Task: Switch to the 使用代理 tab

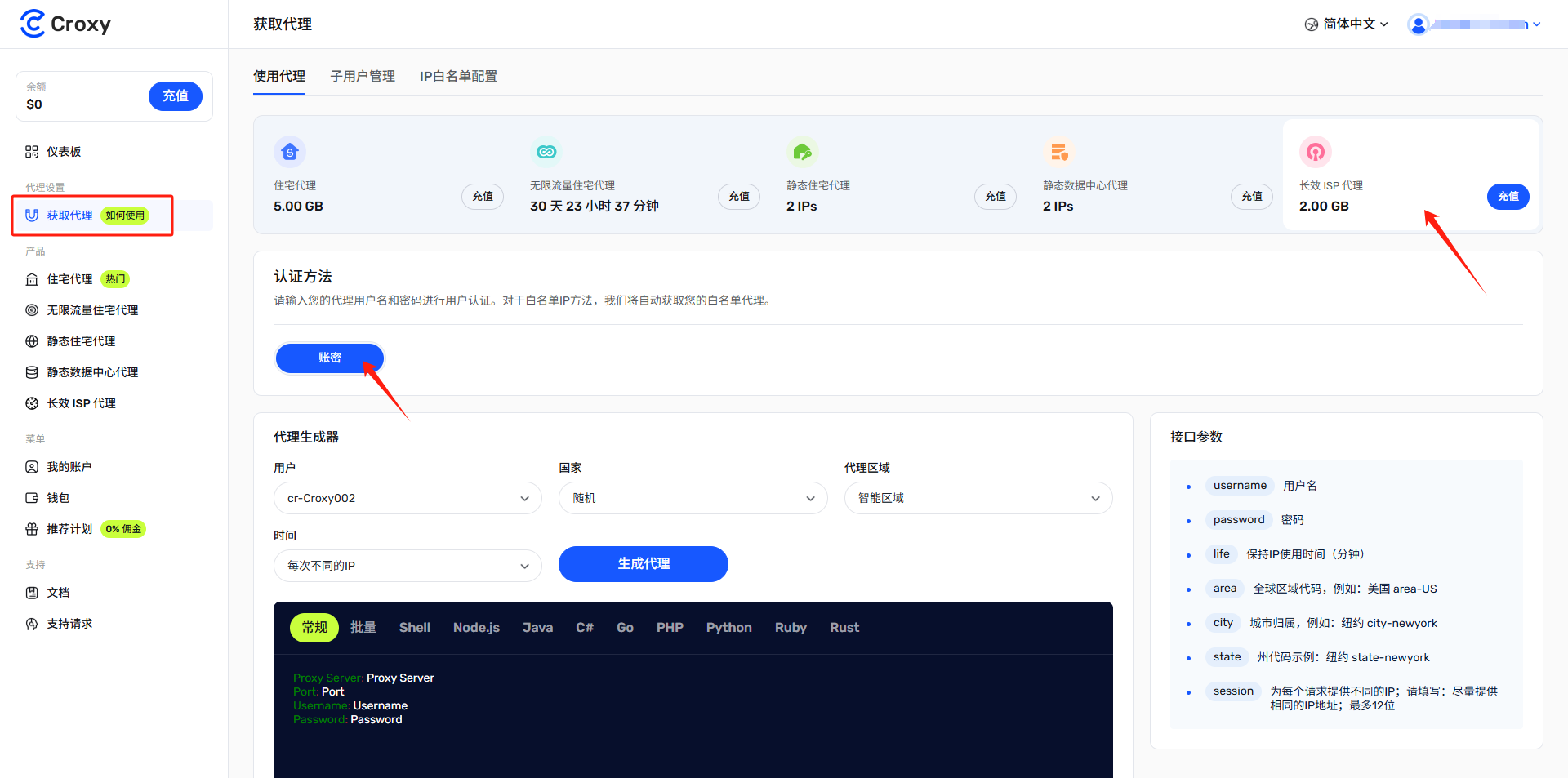Action: pyautogui.click(x=279, y=76)
